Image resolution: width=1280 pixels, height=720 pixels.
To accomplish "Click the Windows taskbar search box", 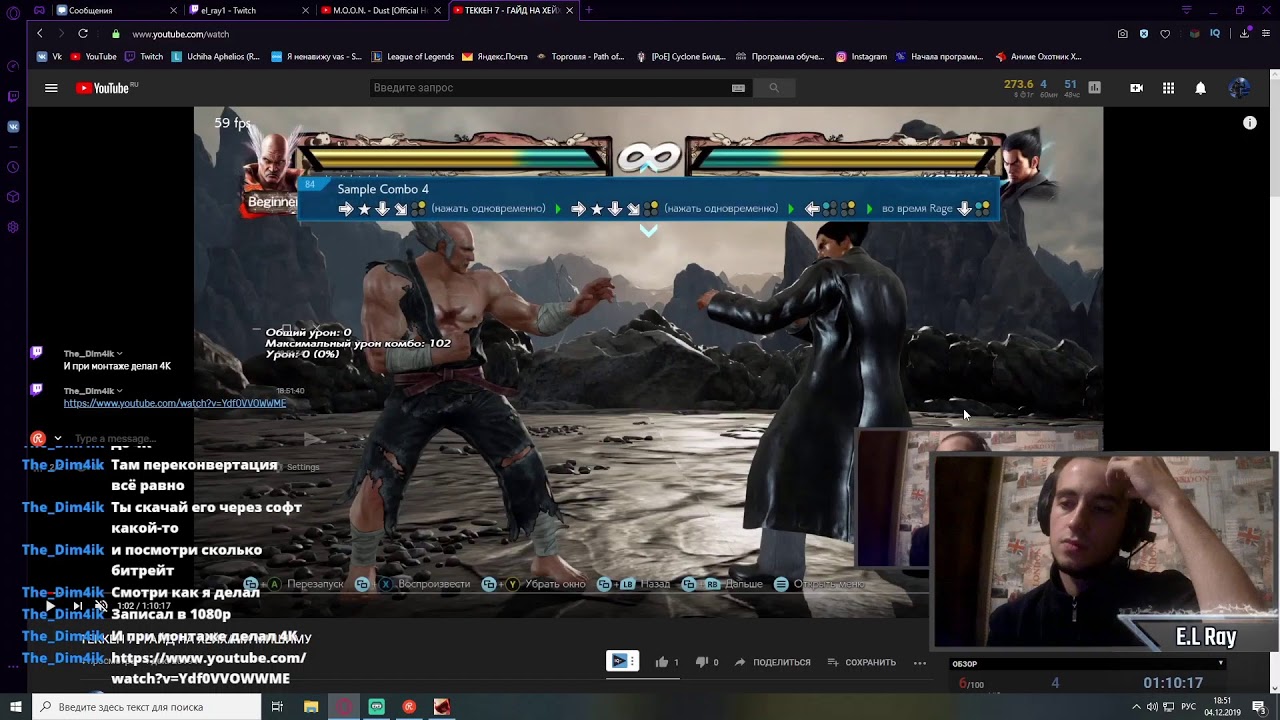I will [x=147, y=707].
